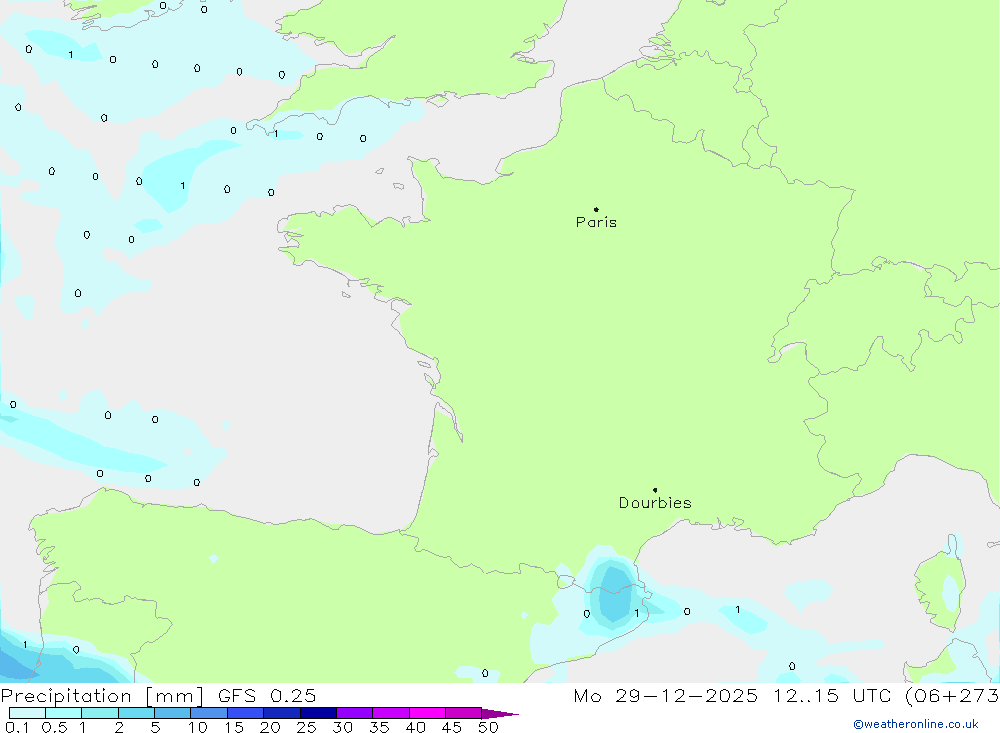This screenshot has height=733, width=1000.
Task: Click the 'Mo 29-12-2025' date text
Action: [666, 695]
